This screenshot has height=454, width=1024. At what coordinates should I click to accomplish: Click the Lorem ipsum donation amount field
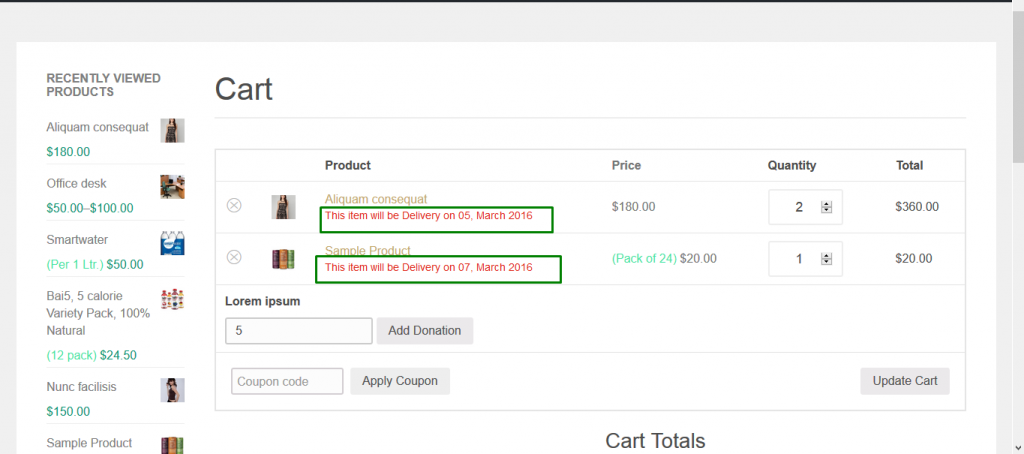(x=299, y=331)
